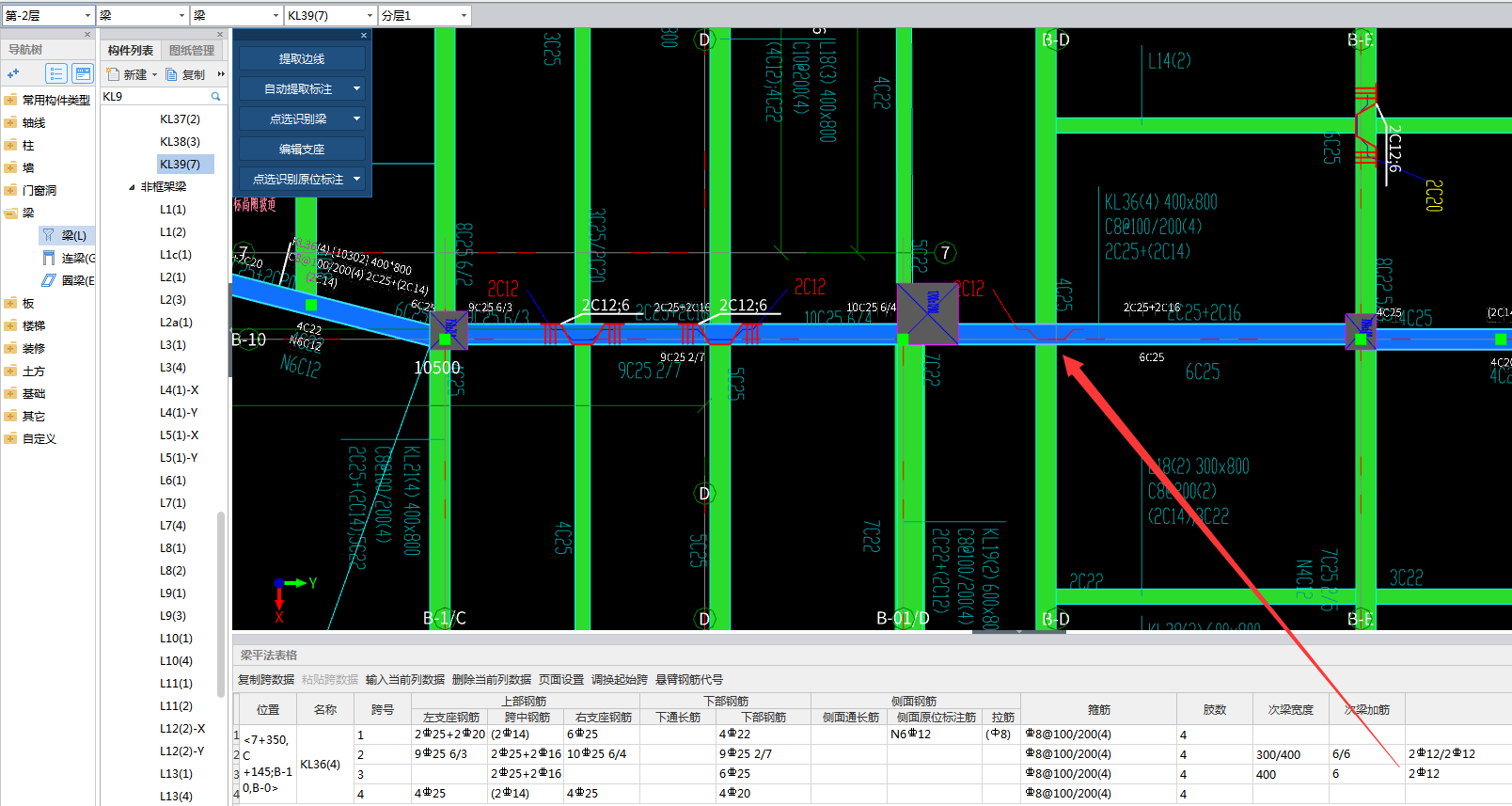Screen dimensions: 1512x806
Task: Switch to 图纸管理 tab
Action: click(x=192, y=50)
